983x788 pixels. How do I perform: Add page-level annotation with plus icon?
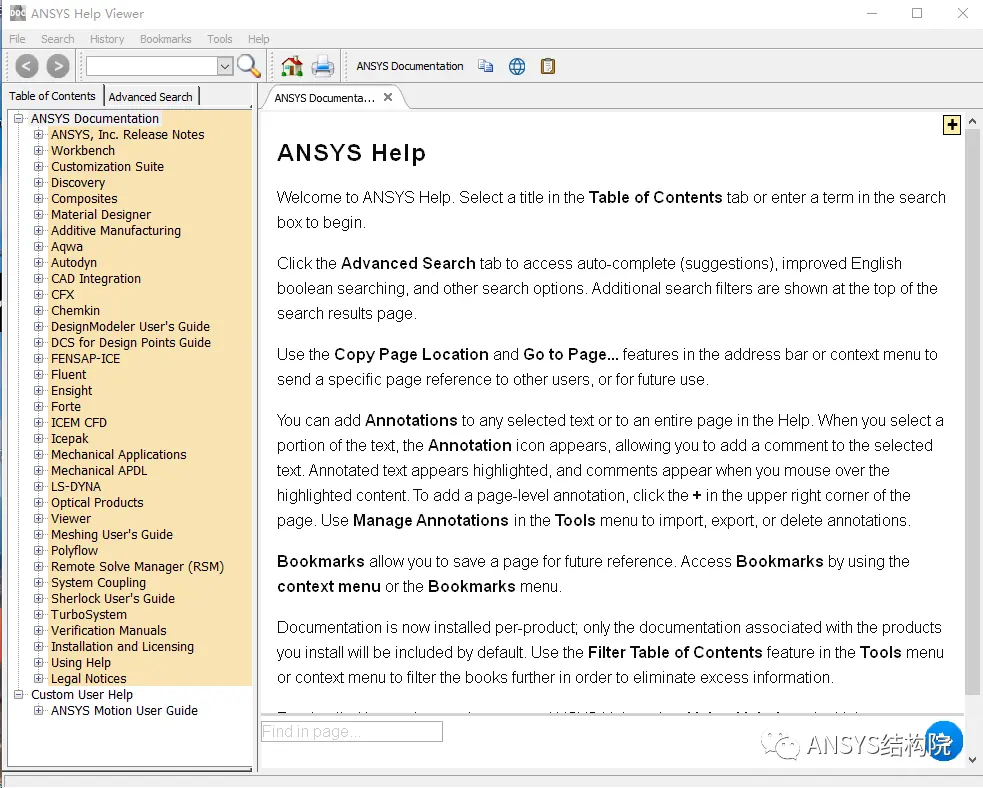[952, 125]
